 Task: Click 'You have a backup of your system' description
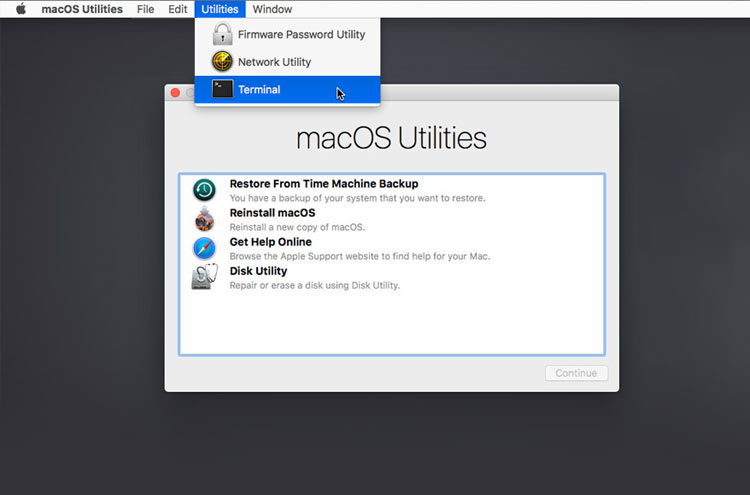tap(357, 198)
